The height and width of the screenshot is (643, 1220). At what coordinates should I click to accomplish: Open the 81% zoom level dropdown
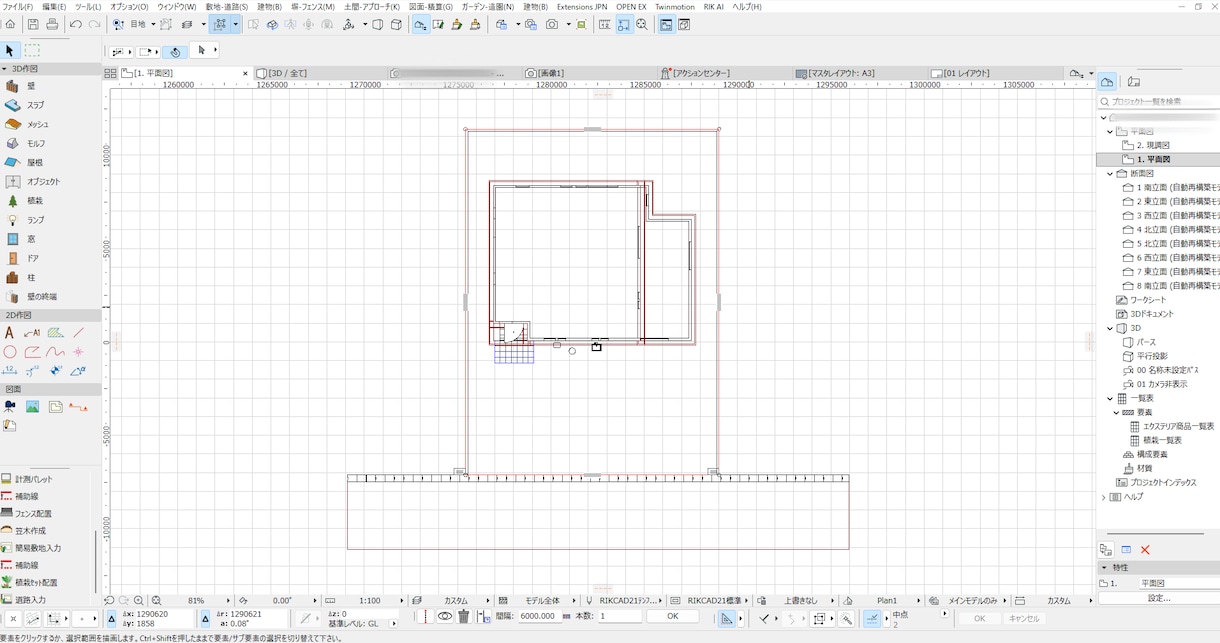pyautogui.click(x=228, y=601)
